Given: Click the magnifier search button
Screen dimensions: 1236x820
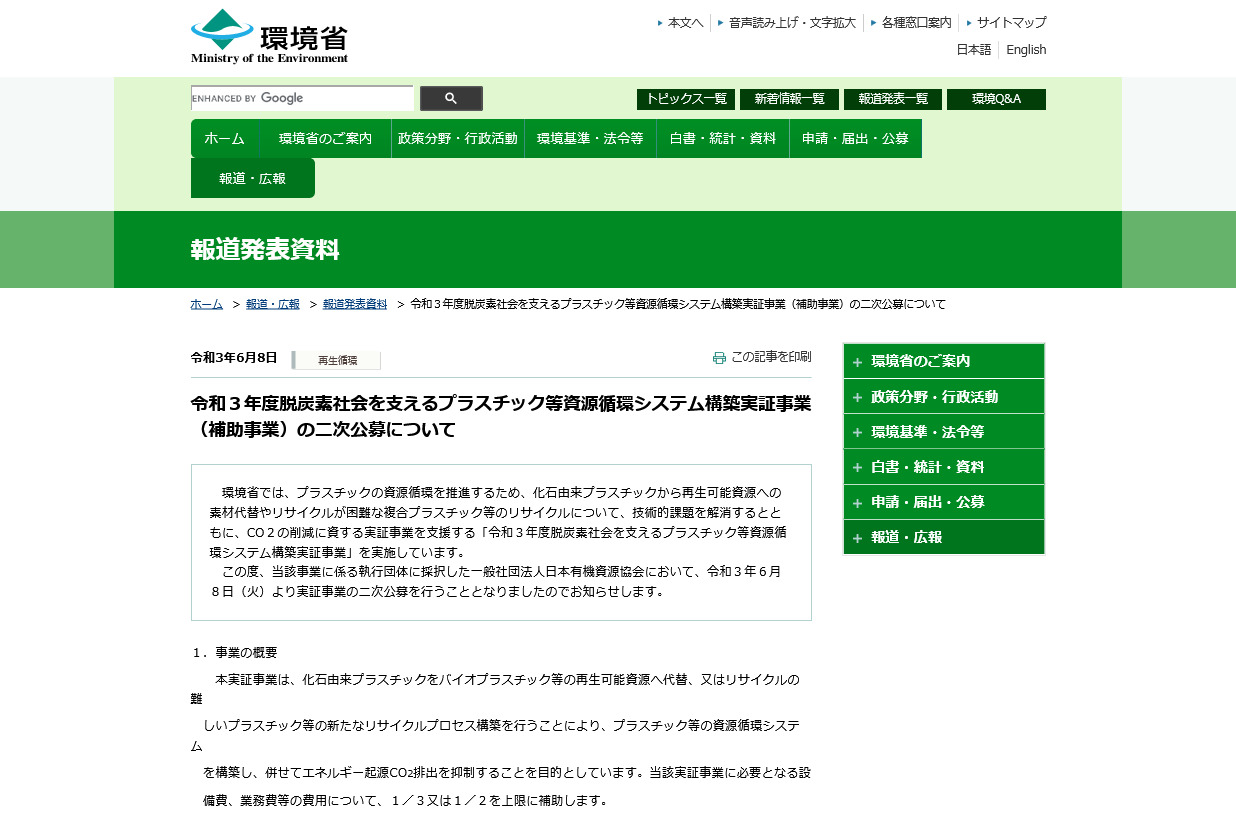Looking at the screenshot, I should pyautogui.click(x=451, y=98).
